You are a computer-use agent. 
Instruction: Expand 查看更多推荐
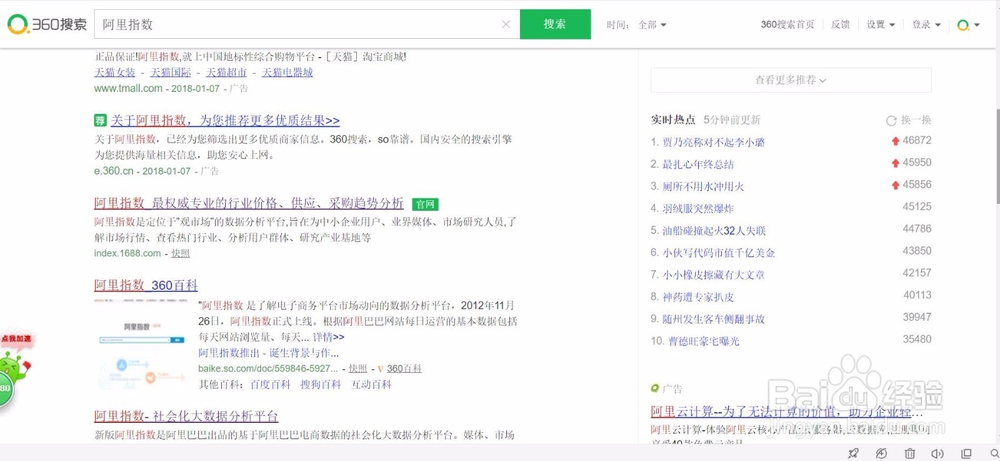coord(791,80)
